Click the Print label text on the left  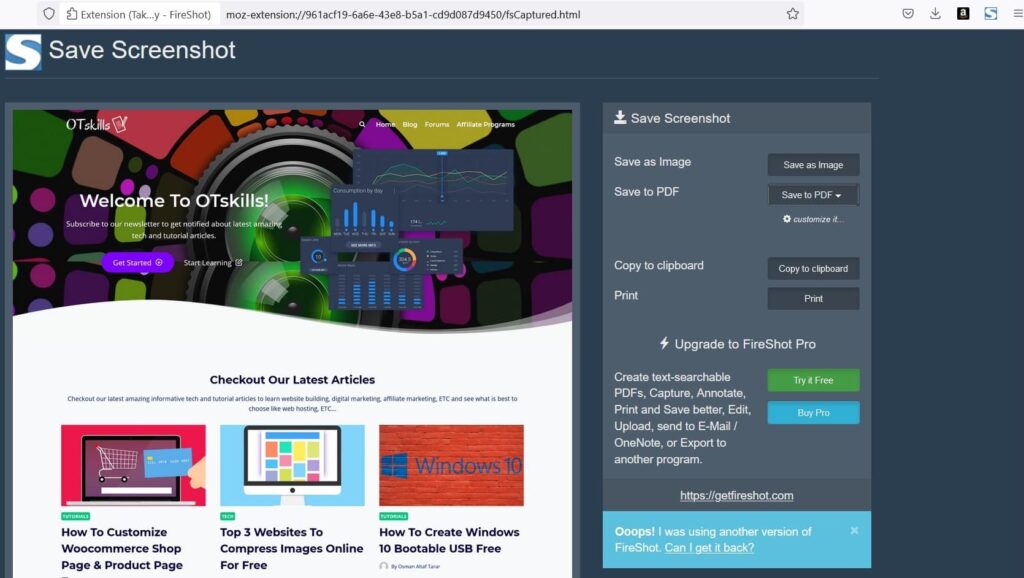[626, 295]
